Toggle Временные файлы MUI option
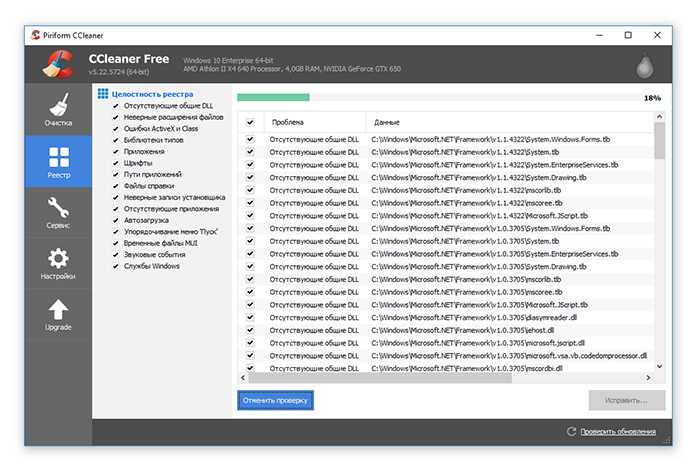 [116, 243]
